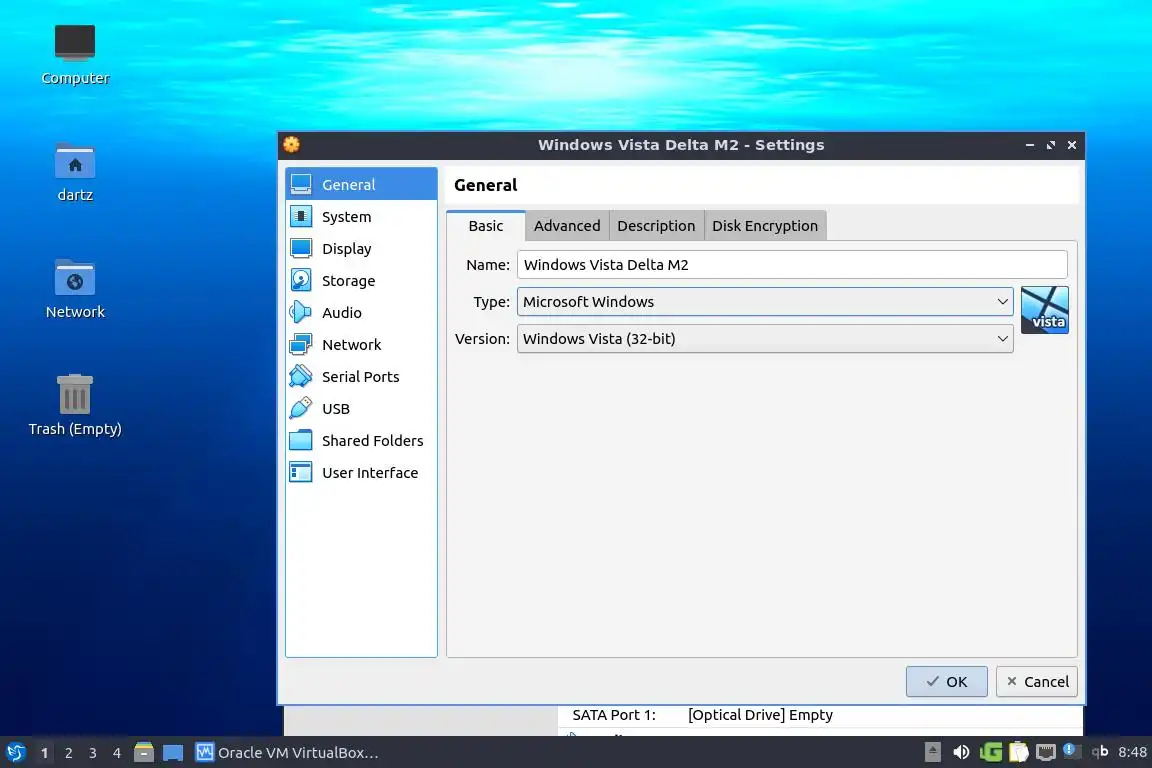The width and height of the screenshot is (1152, 768).
Task: Select the General settings category
Action: (x=361, y=184)
